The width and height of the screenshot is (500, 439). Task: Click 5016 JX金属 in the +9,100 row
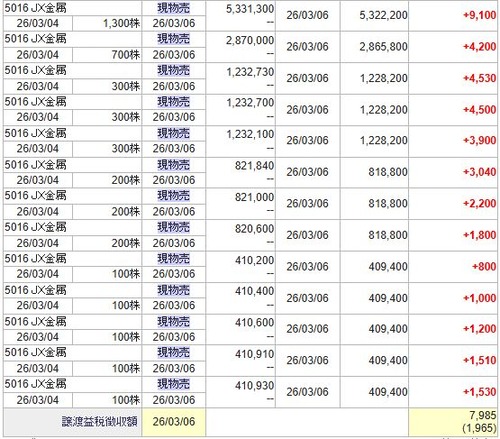point(35,8)
